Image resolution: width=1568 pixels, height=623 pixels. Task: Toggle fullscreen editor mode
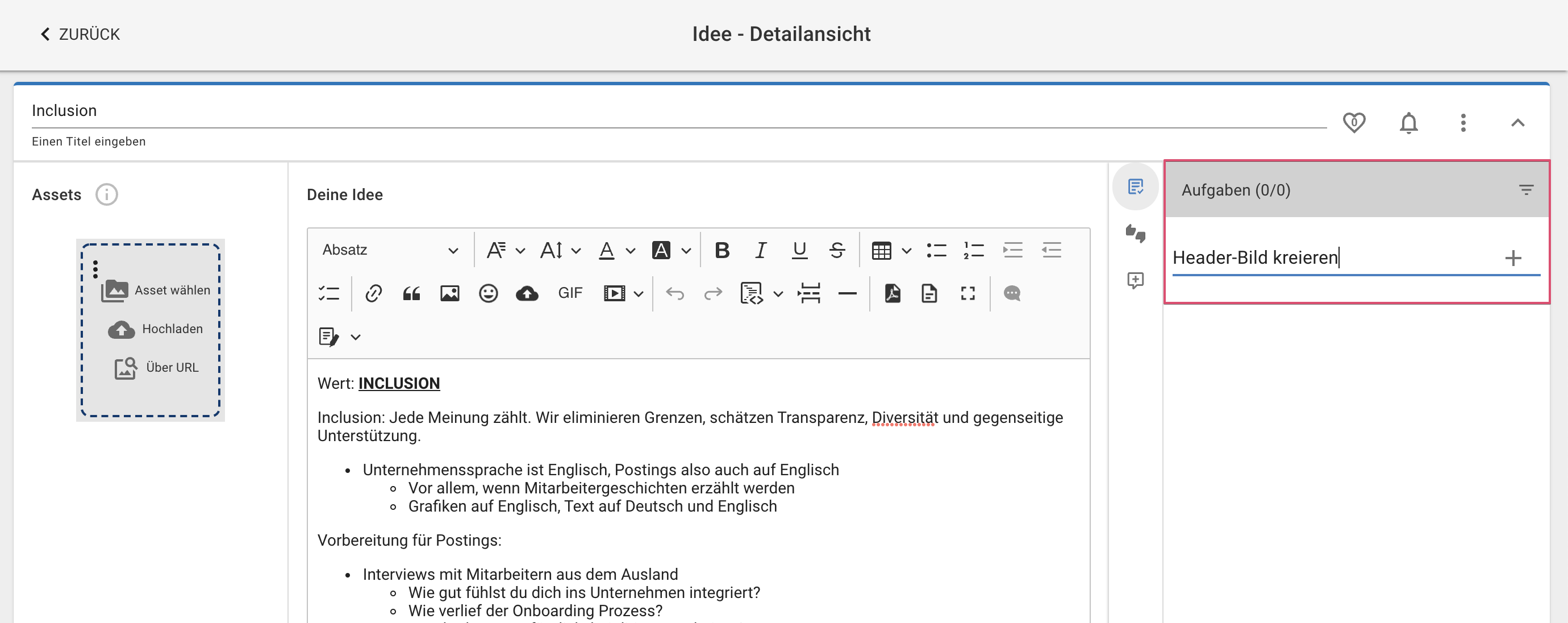tap(968, 293)
